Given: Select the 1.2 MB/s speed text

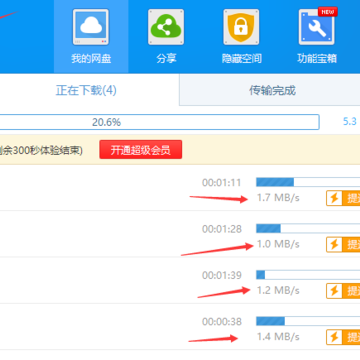Looking at the screenshot, I should tap(278, 291).
